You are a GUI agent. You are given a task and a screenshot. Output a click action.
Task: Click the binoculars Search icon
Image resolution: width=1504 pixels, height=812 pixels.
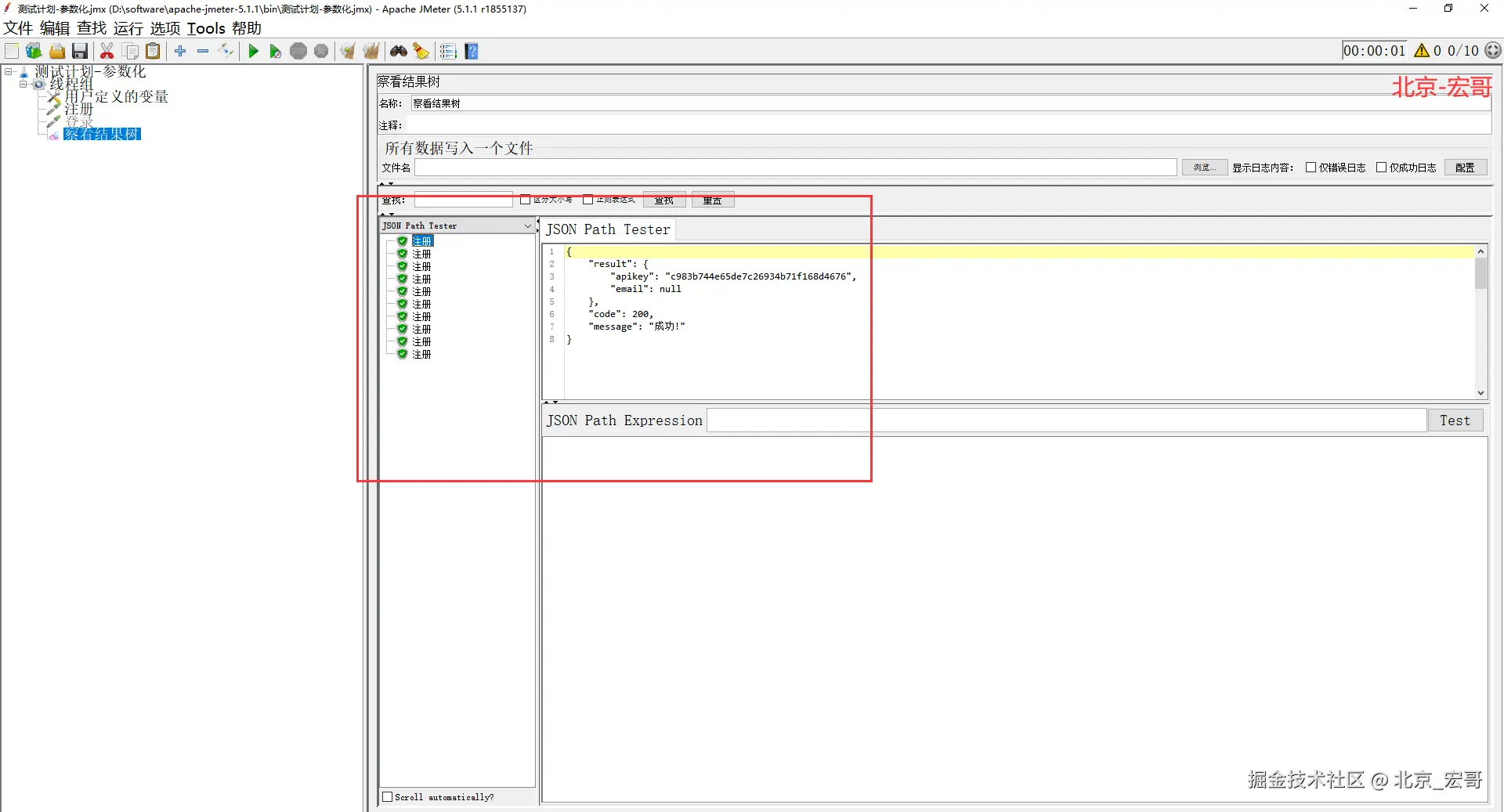(399, 52)
